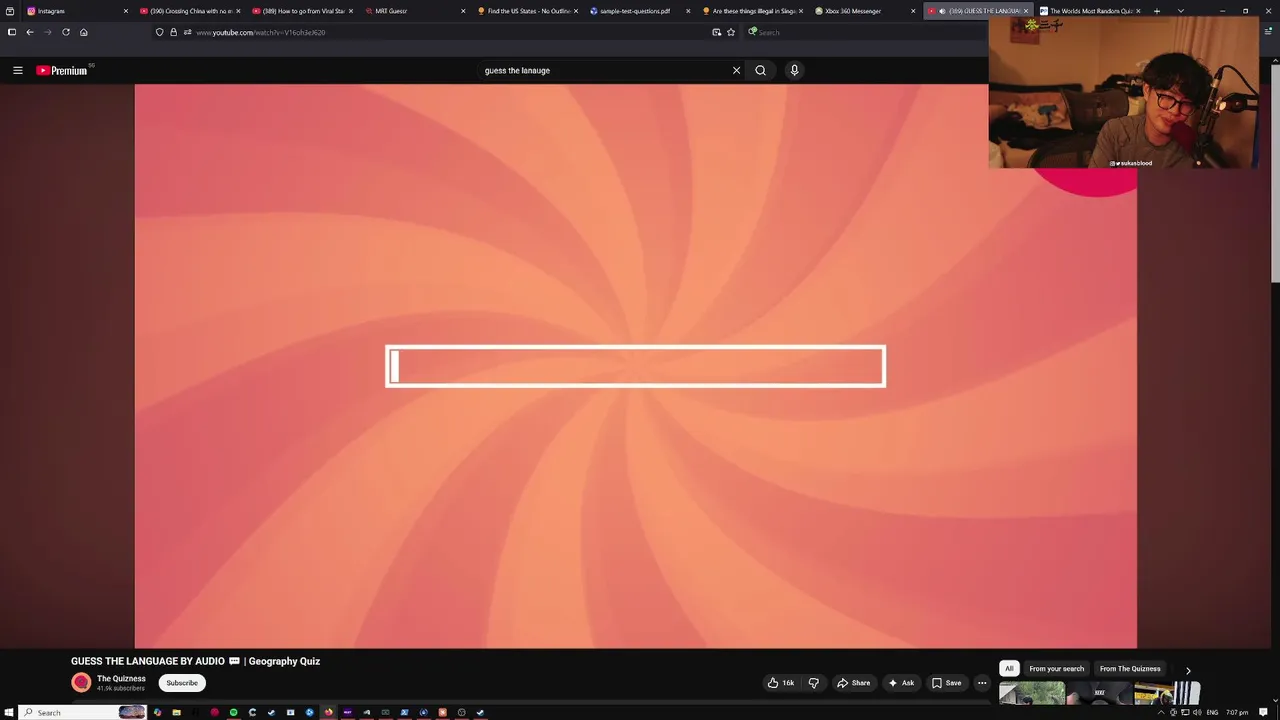Switch to The Worlds Most Random Quiz tab

(1089, 11)
